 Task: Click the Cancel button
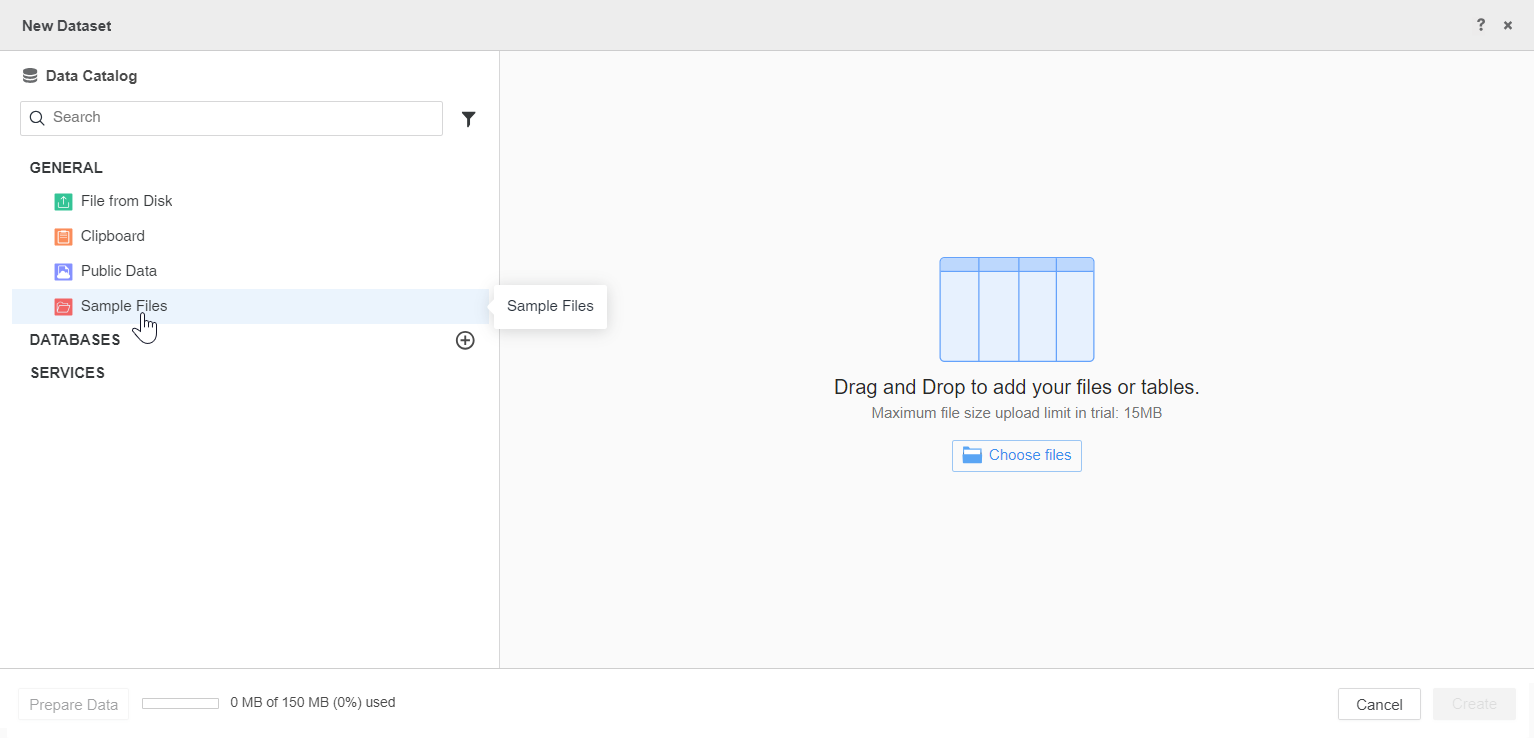click(1378, 704)
